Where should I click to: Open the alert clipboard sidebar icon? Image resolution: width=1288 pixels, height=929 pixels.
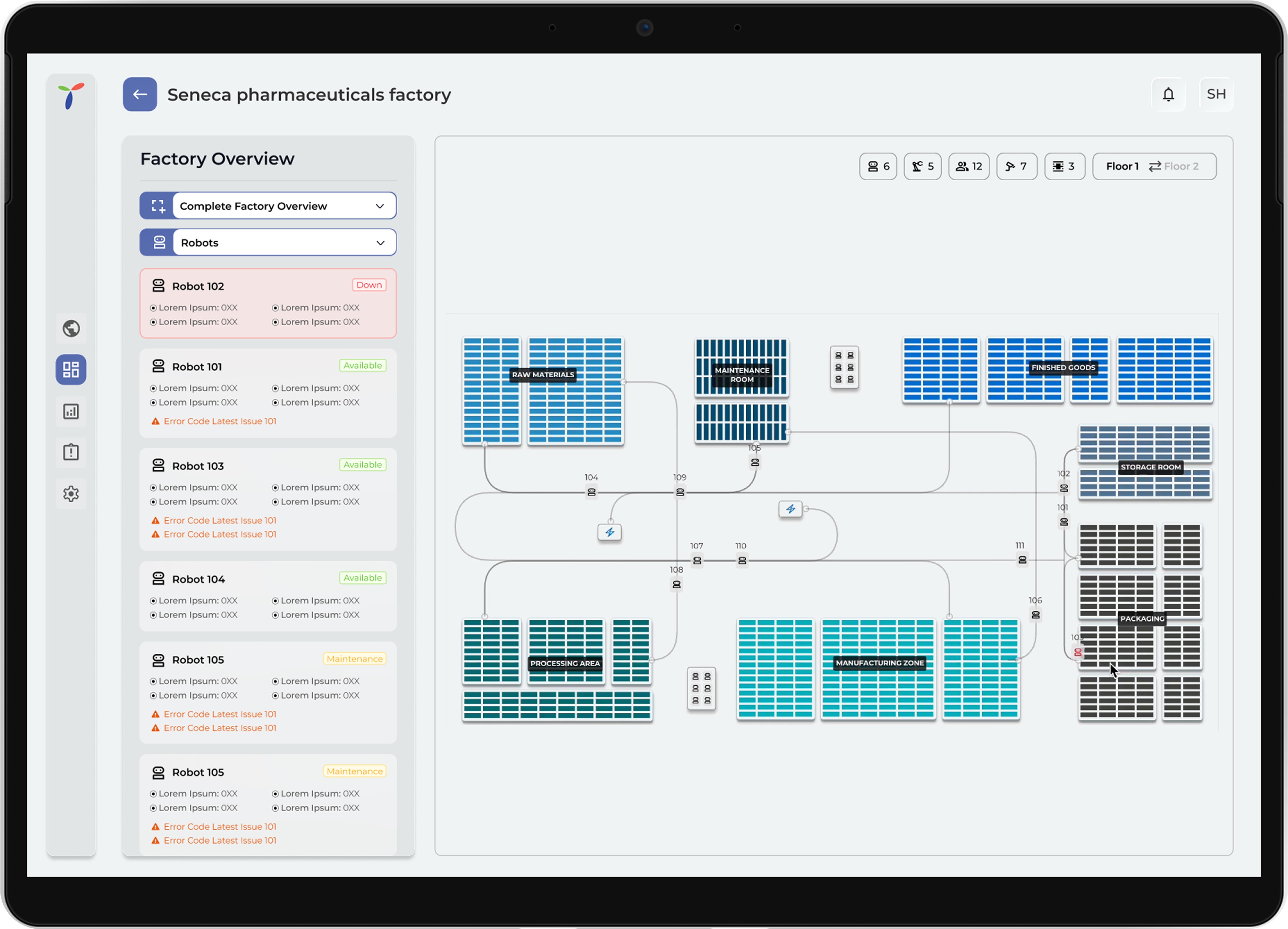pyautogui.click(x=71, y=452)
